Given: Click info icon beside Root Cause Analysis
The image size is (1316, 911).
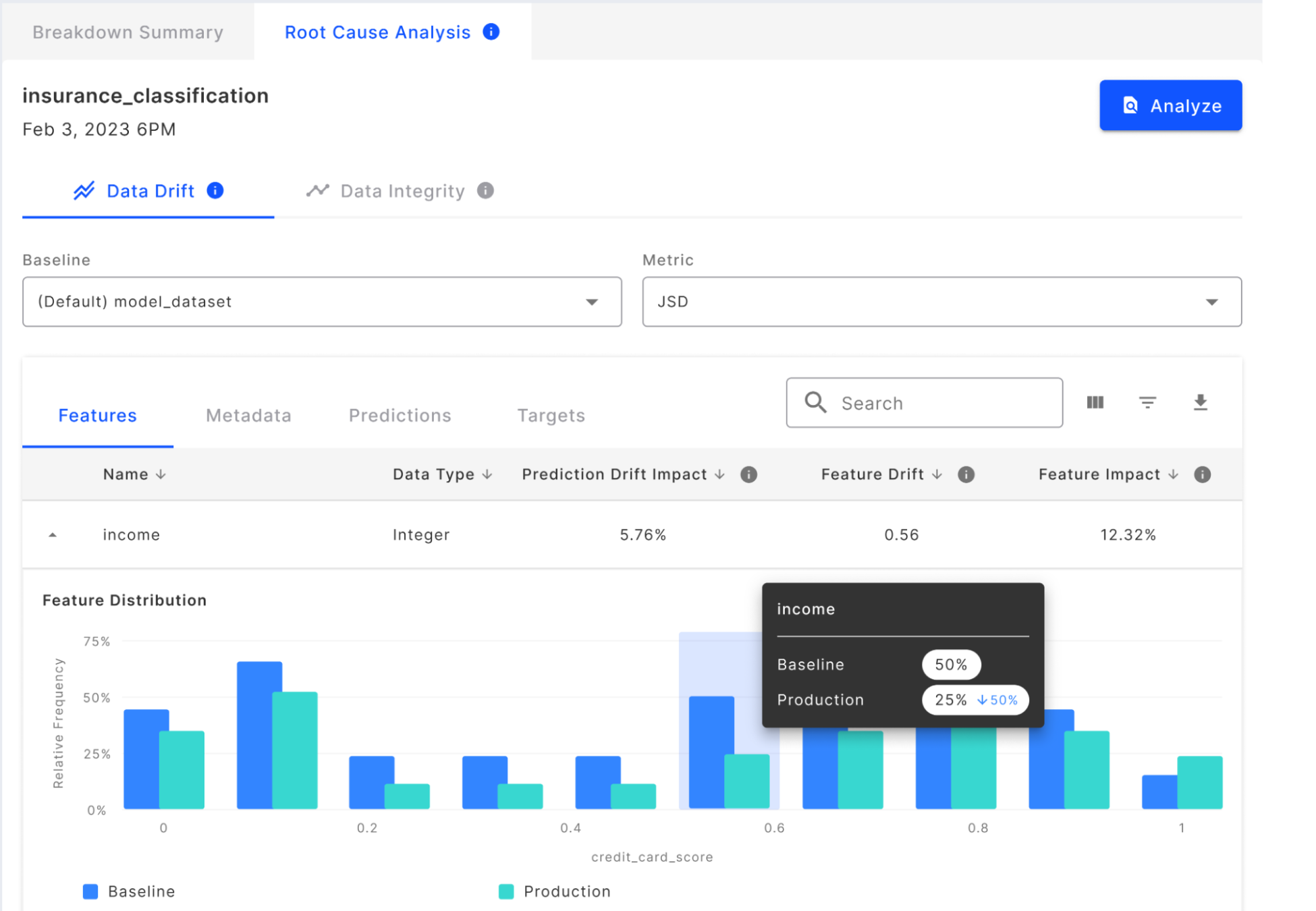Looking at the screenshot, I should coord(491,32).
